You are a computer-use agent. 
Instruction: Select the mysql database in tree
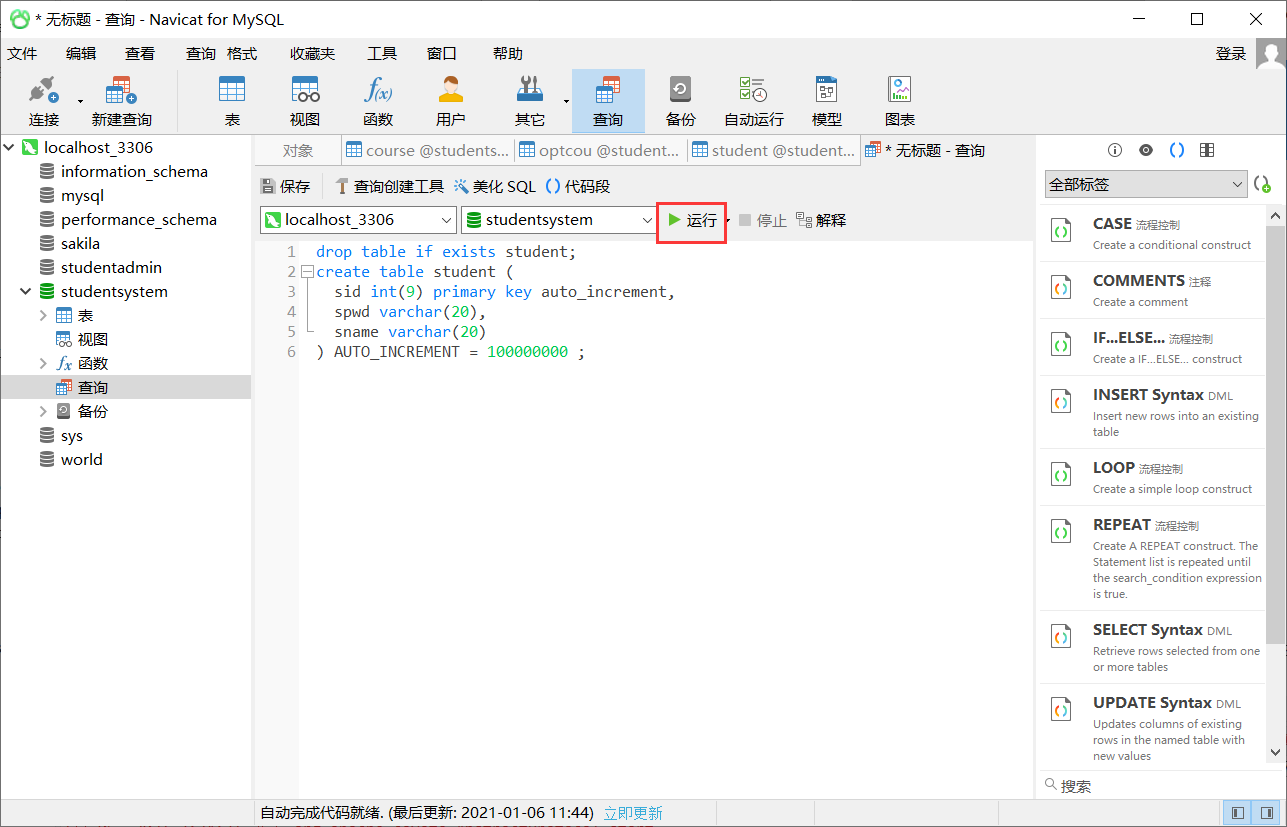(82, 196)
